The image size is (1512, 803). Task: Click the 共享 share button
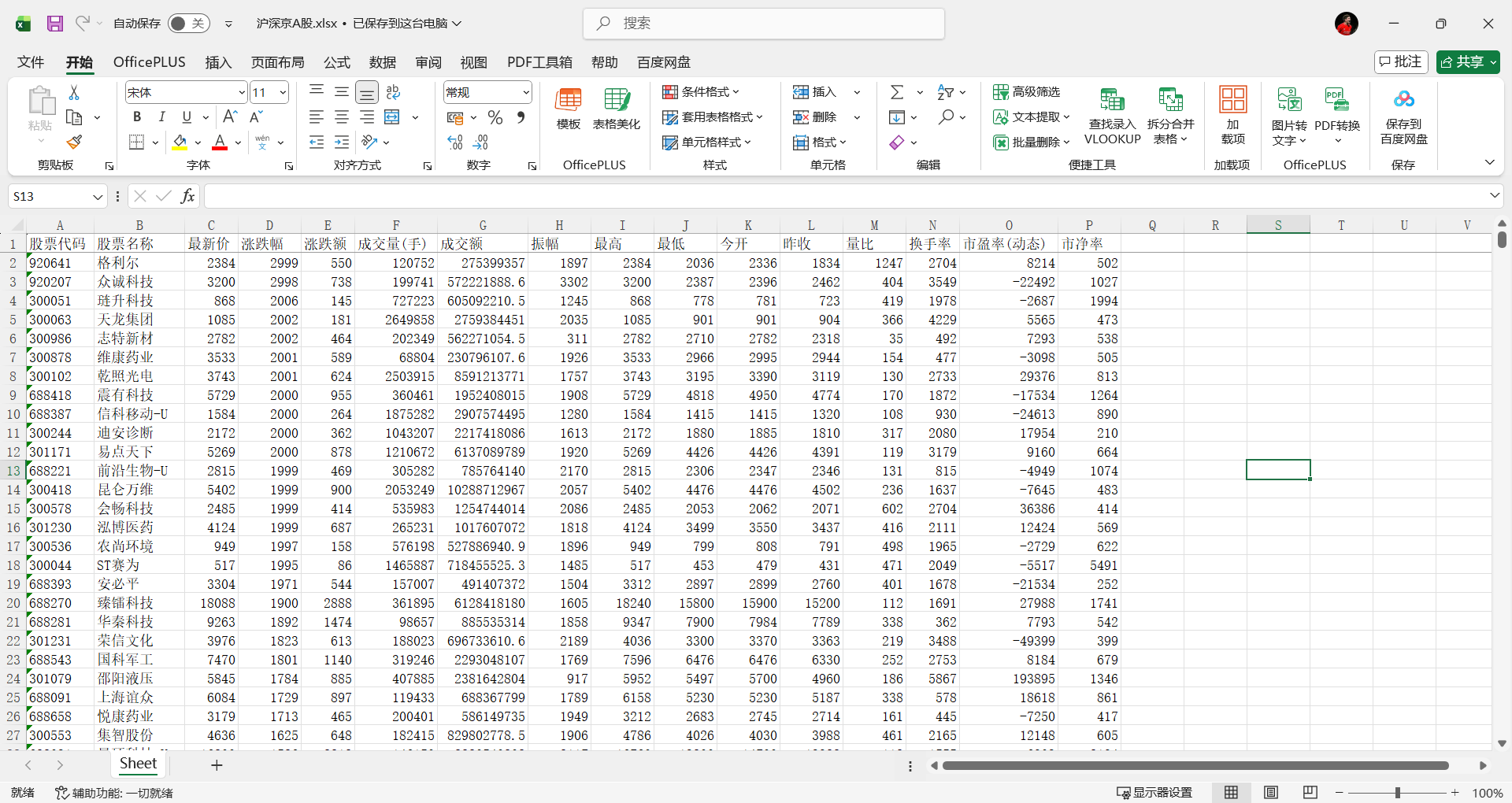click(1468, 61)
